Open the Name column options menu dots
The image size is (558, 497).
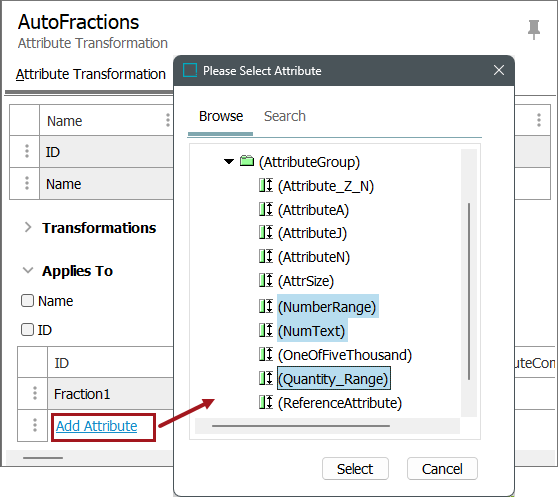168,120
